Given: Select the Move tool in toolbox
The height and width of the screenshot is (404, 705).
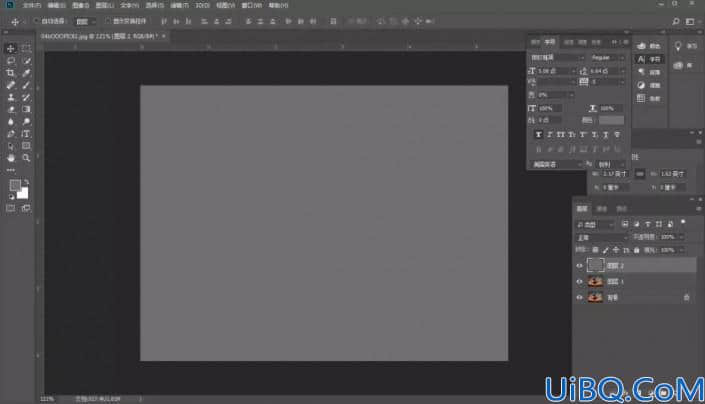Looking at the screenshot, I should click(x=11, y=48).
